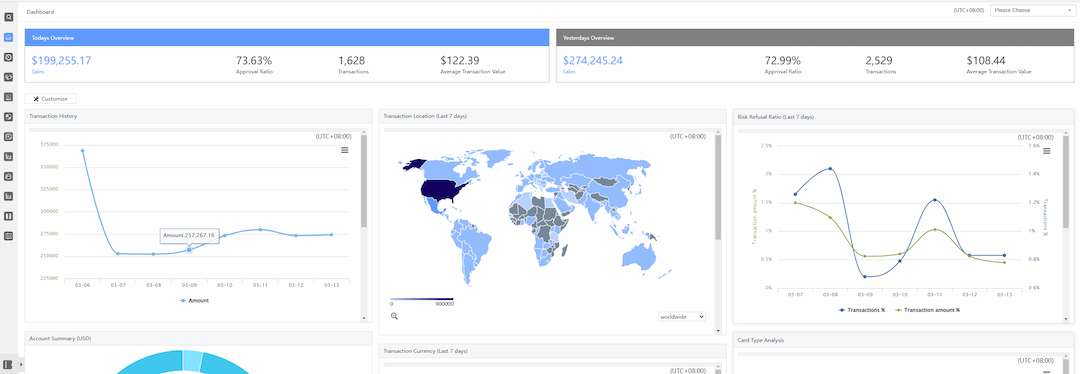
Task: Click the bottom list-style icon in the left sidebar
Action: [8, 236]
